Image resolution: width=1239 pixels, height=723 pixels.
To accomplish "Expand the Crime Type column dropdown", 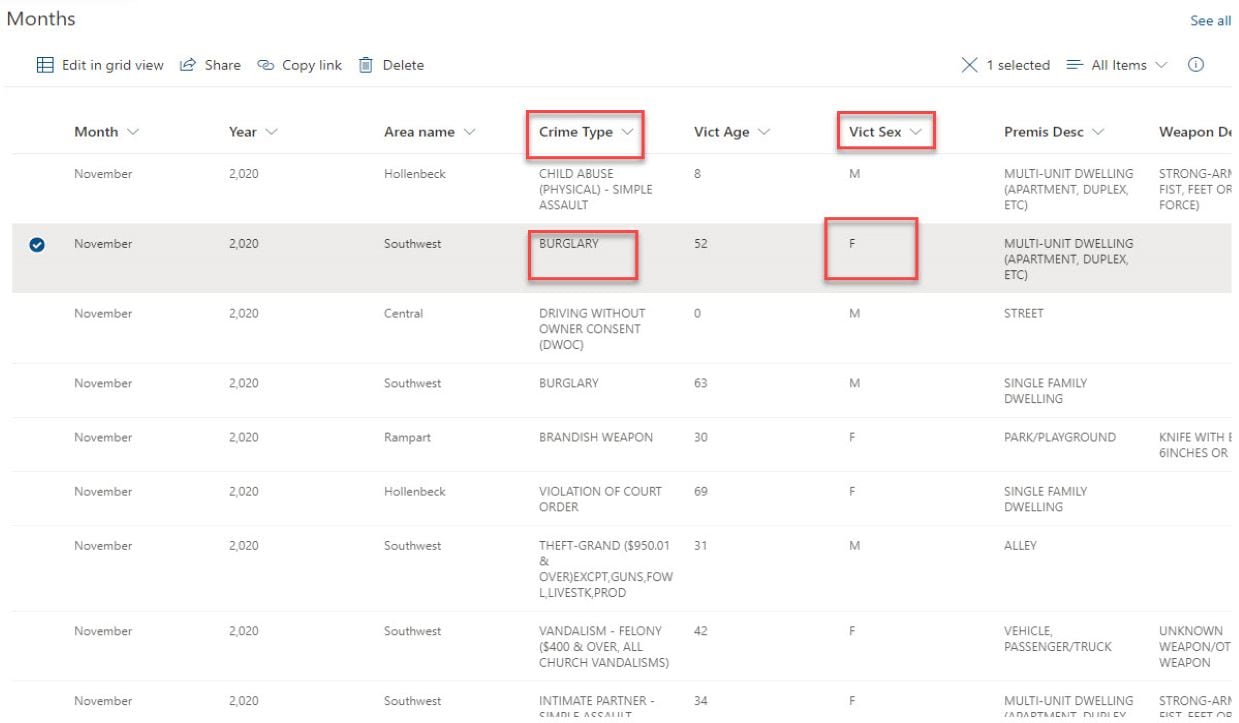I will tap(627, 132).
